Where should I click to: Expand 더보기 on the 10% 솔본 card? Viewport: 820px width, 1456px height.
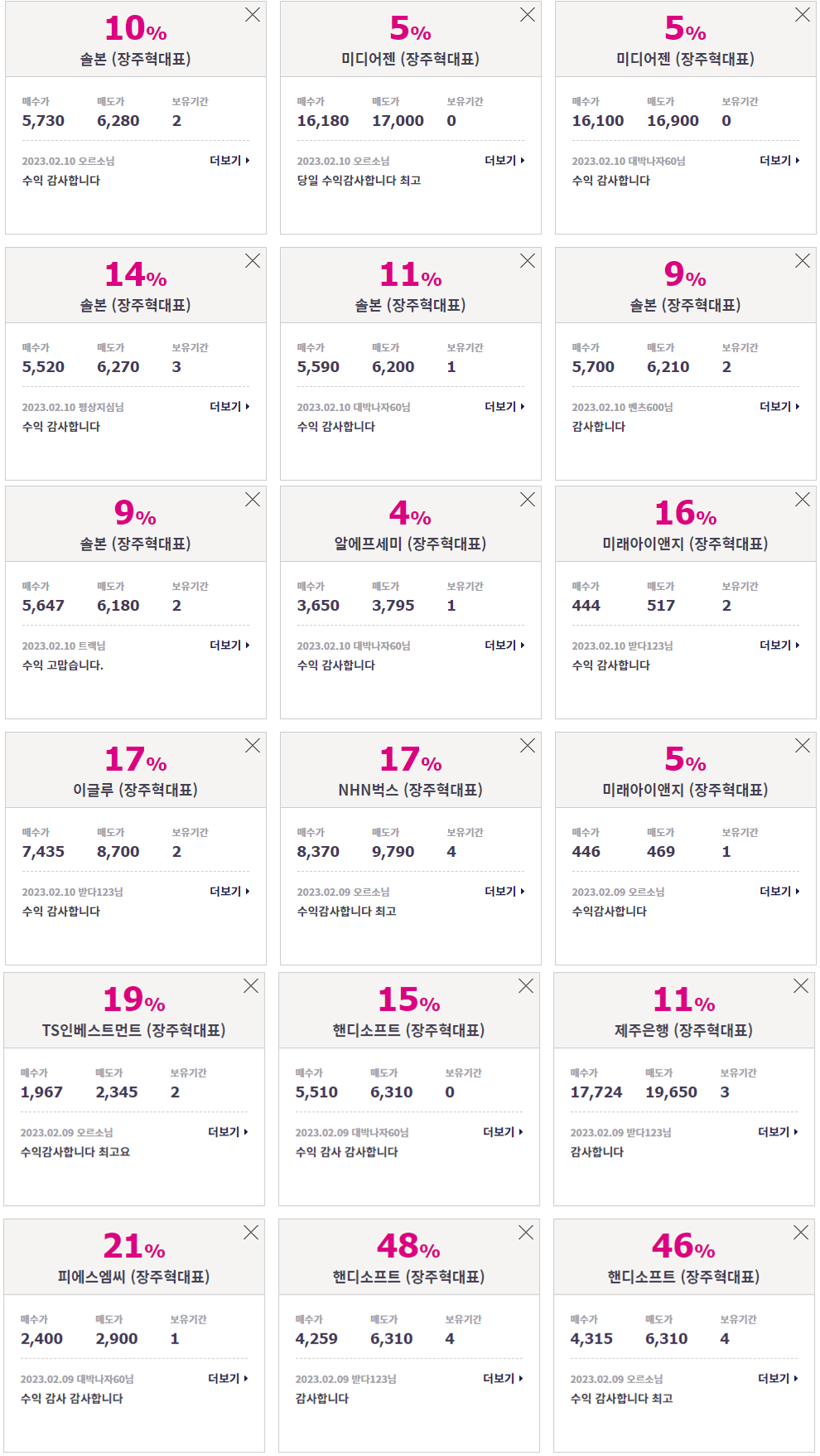point(229,161)
